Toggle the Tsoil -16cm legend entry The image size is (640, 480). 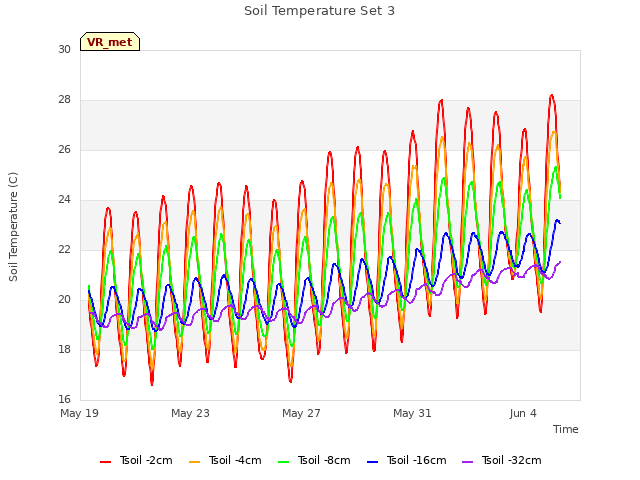click(407, 460)
